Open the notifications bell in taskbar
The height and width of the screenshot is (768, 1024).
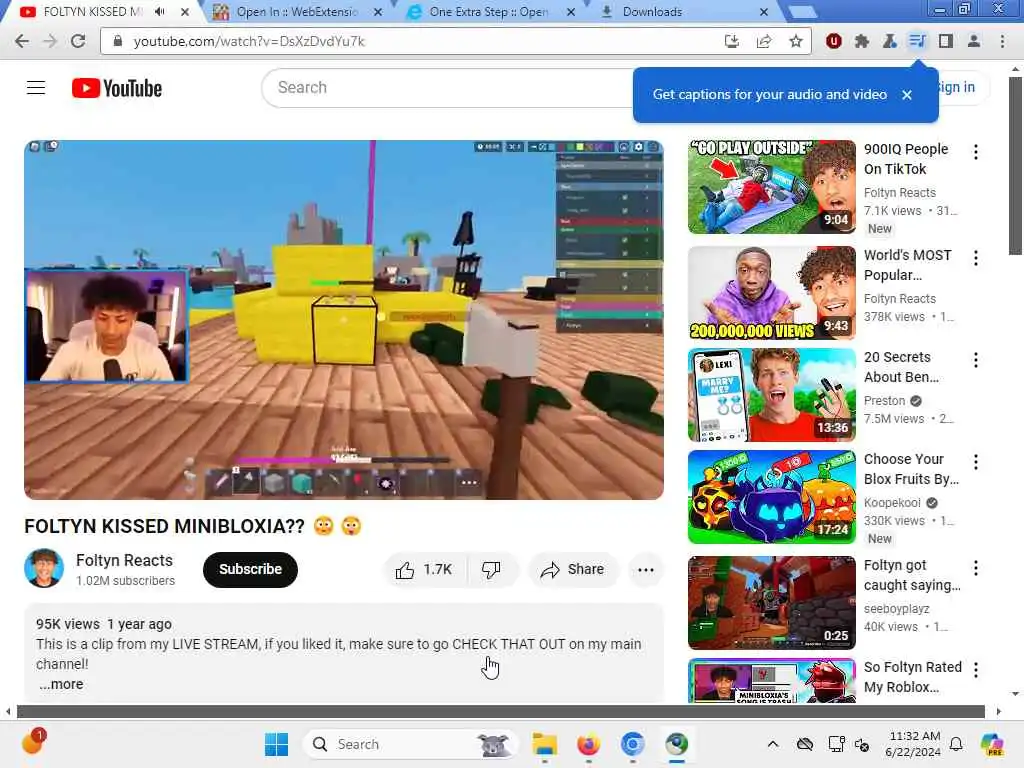click(x=956, y=744)
